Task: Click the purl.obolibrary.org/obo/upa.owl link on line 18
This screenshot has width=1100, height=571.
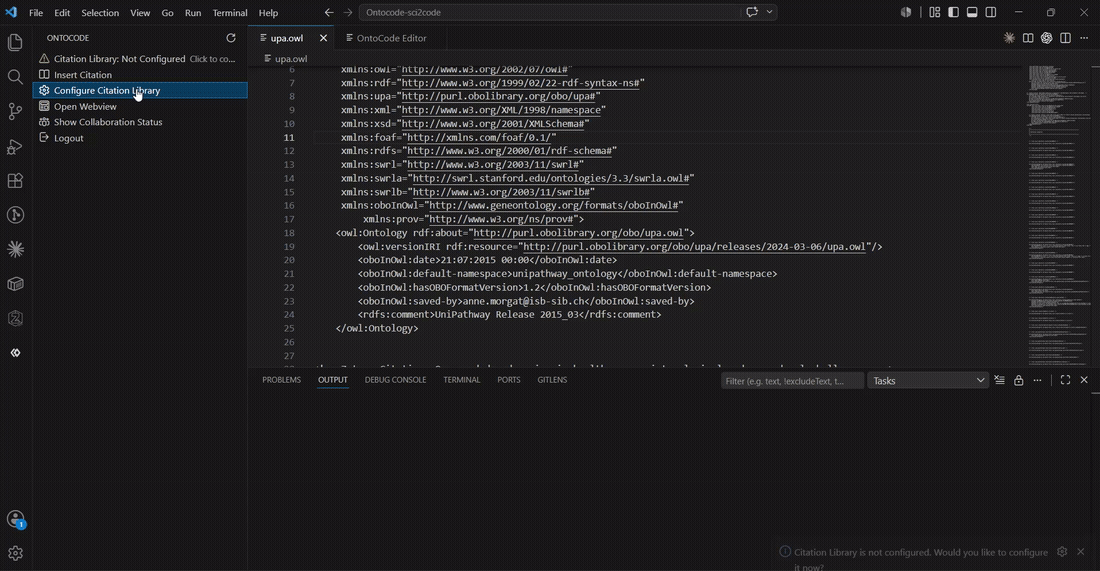Action: (x=578, y=233)
